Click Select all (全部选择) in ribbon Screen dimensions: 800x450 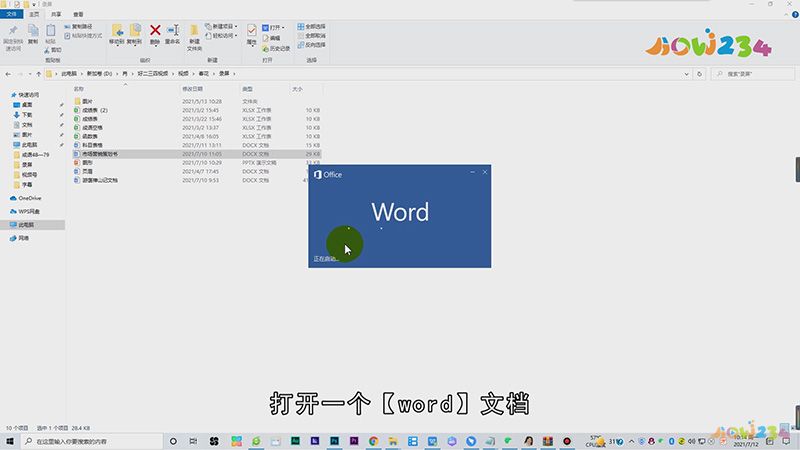pos(311,26)
